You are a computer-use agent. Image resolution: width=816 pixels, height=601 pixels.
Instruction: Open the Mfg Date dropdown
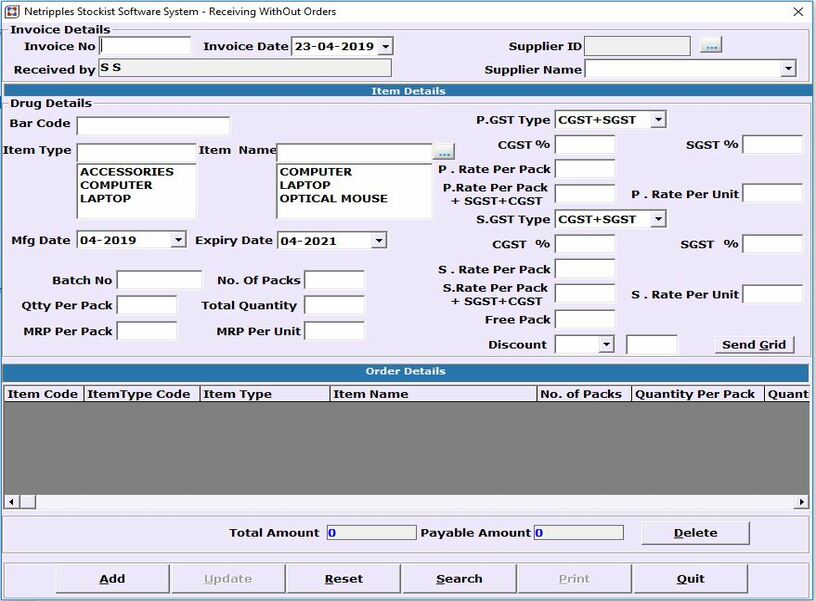coord(178,240)
